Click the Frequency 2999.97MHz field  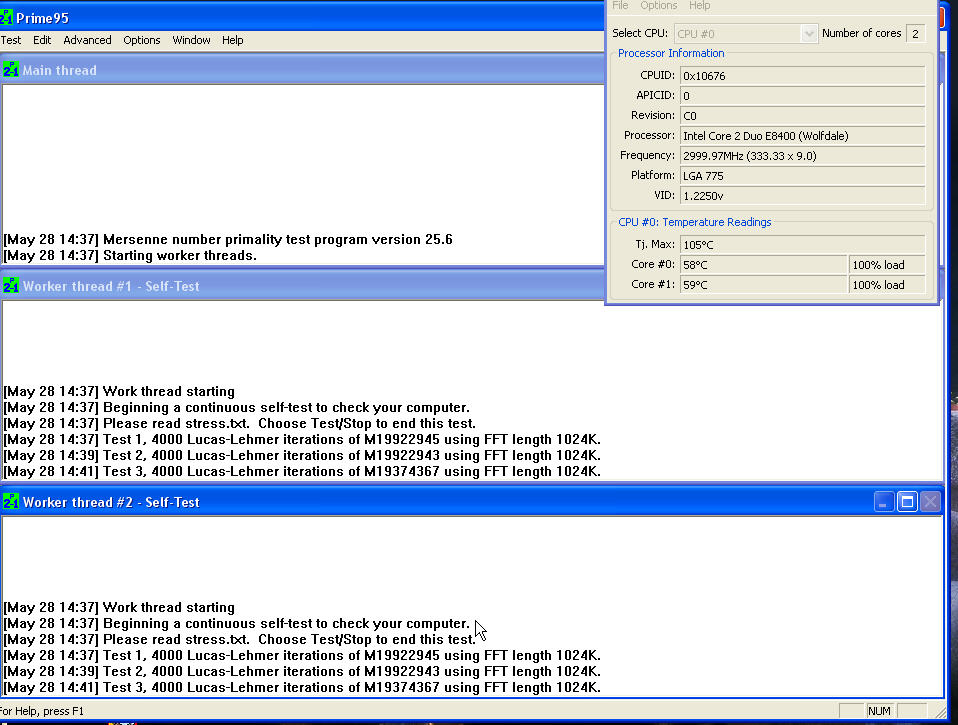coord(802,156)
